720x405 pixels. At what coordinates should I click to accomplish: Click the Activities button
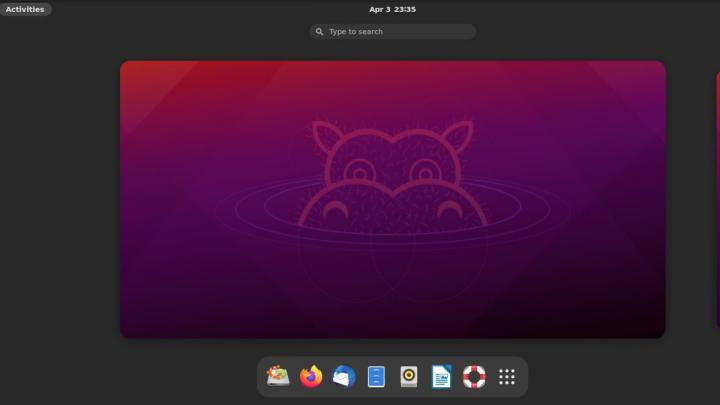(25, 9)
